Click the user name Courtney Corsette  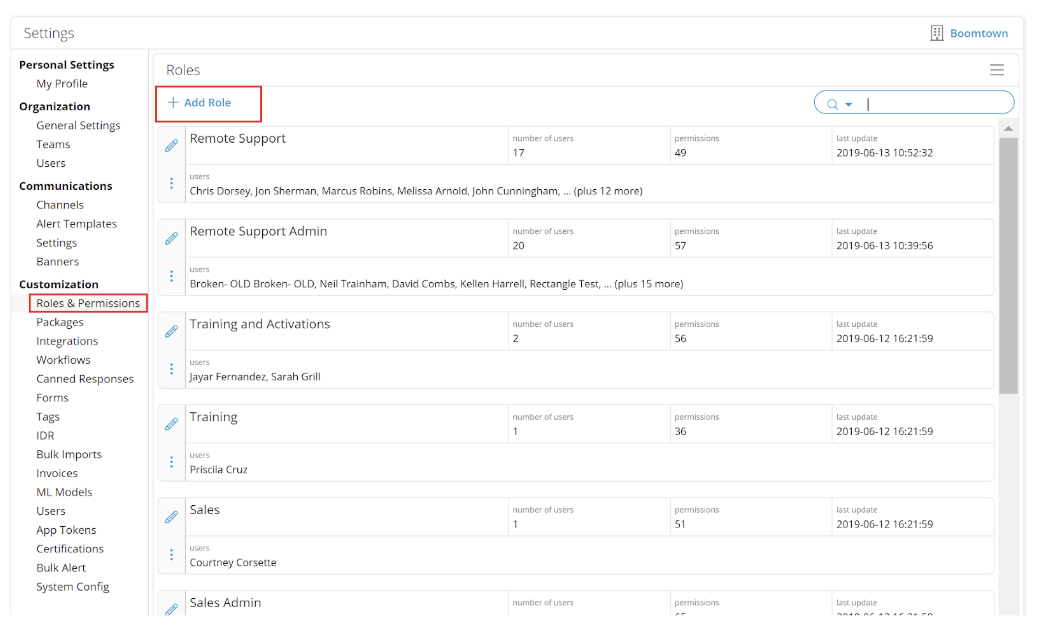click(x=233, y=563)
